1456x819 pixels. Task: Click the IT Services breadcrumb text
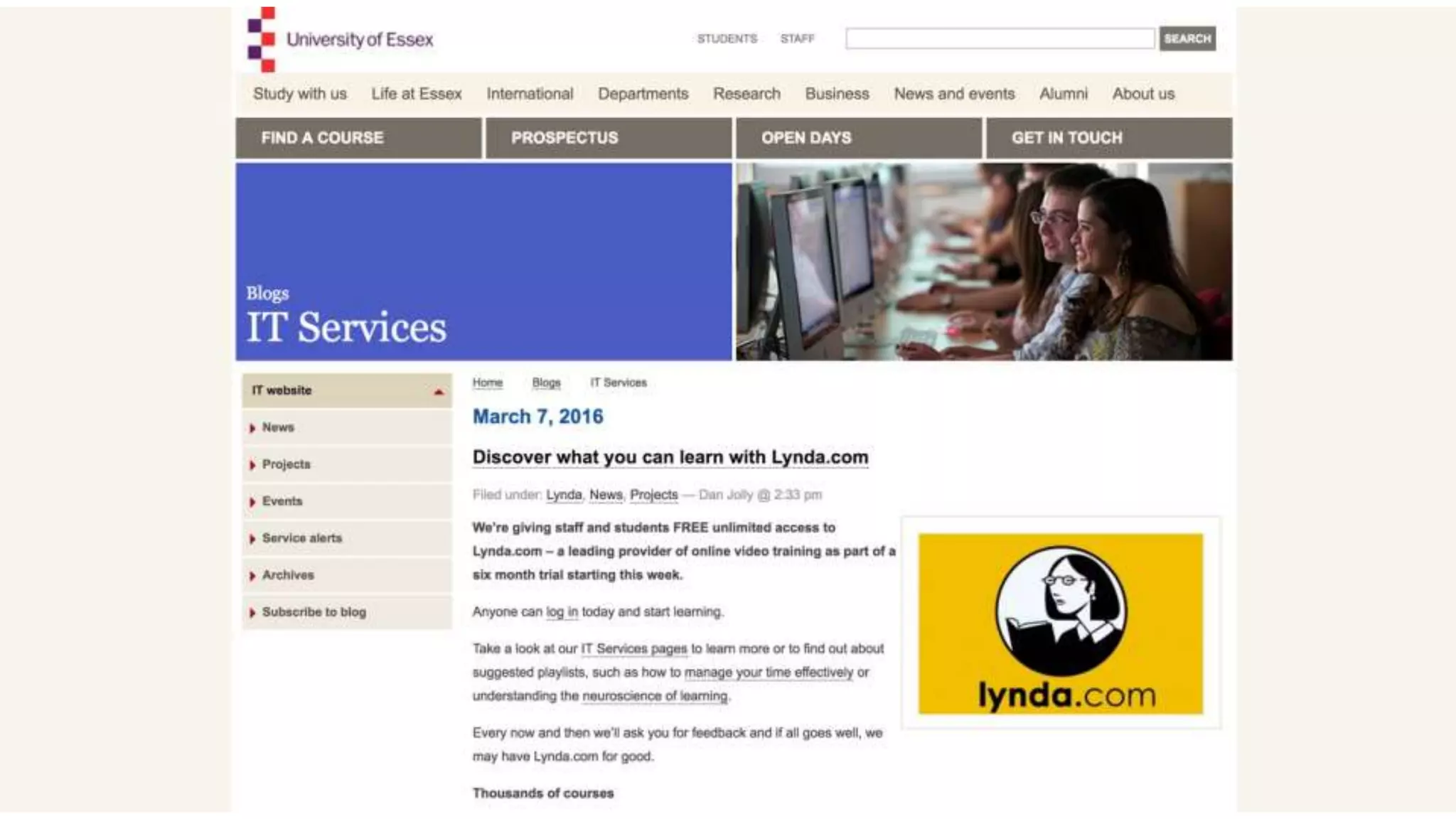coord(619,382)
